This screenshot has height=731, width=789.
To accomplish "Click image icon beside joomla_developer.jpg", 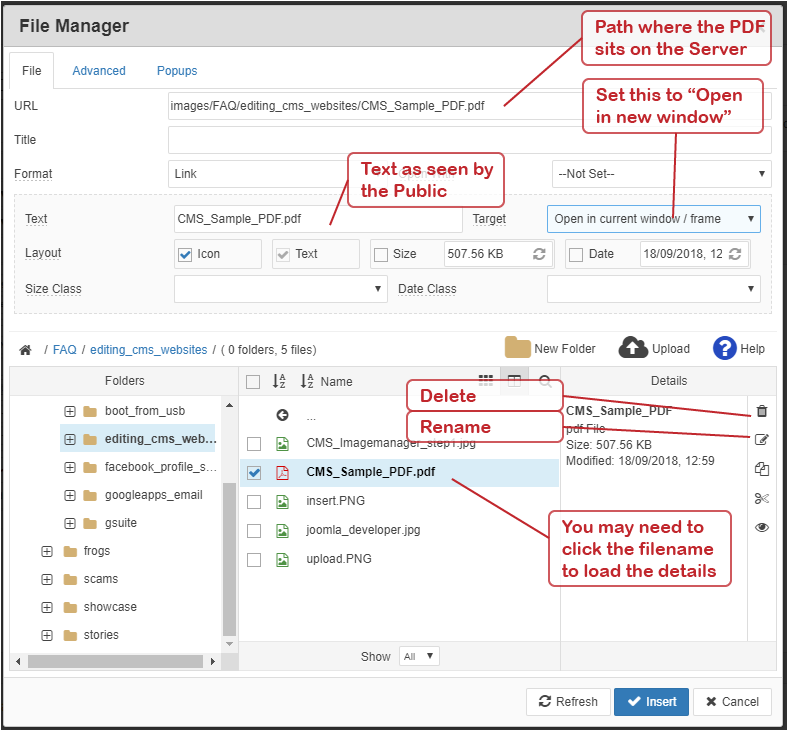I will [x=282, y=531].
